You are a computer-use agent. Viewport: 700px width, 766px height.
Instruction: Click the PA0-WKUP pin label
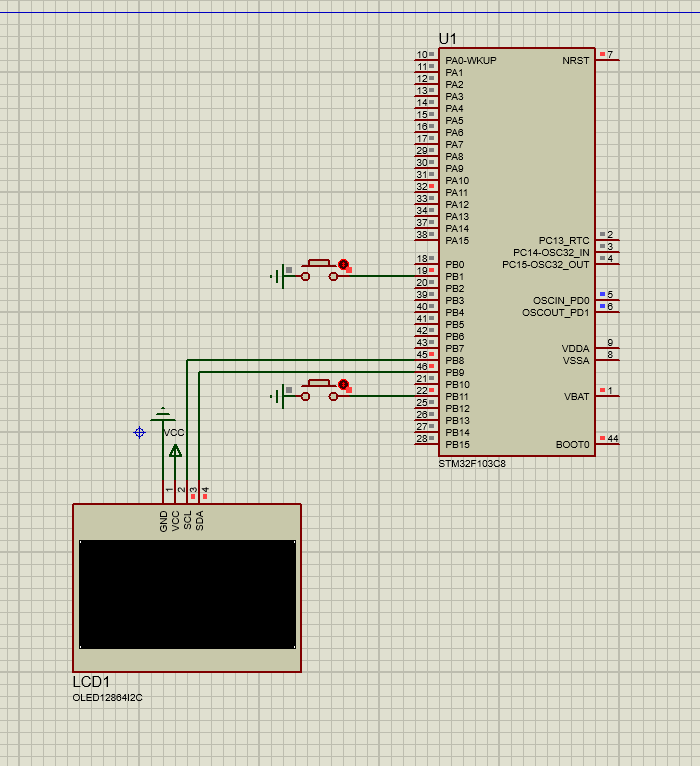pyautogui.click(x=470, y=61)
